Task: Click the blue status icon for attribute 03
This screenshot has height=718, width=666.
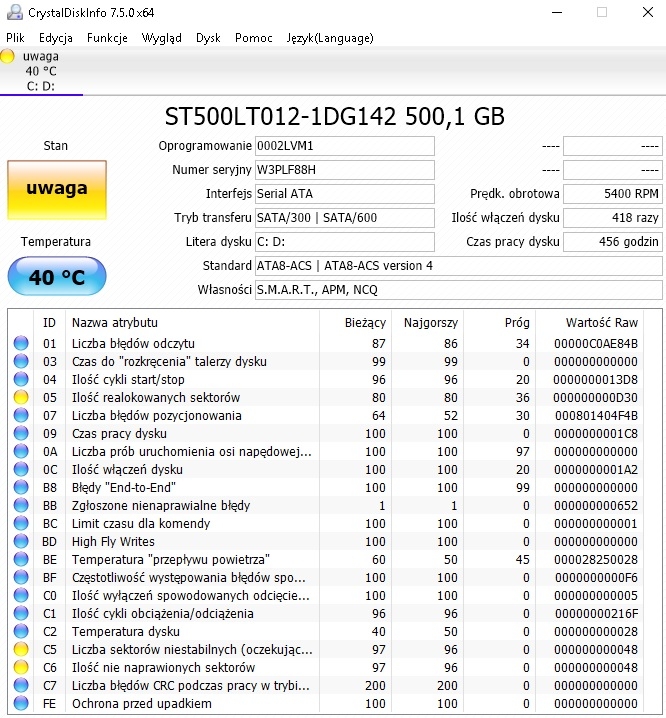Action: point(21,361)
